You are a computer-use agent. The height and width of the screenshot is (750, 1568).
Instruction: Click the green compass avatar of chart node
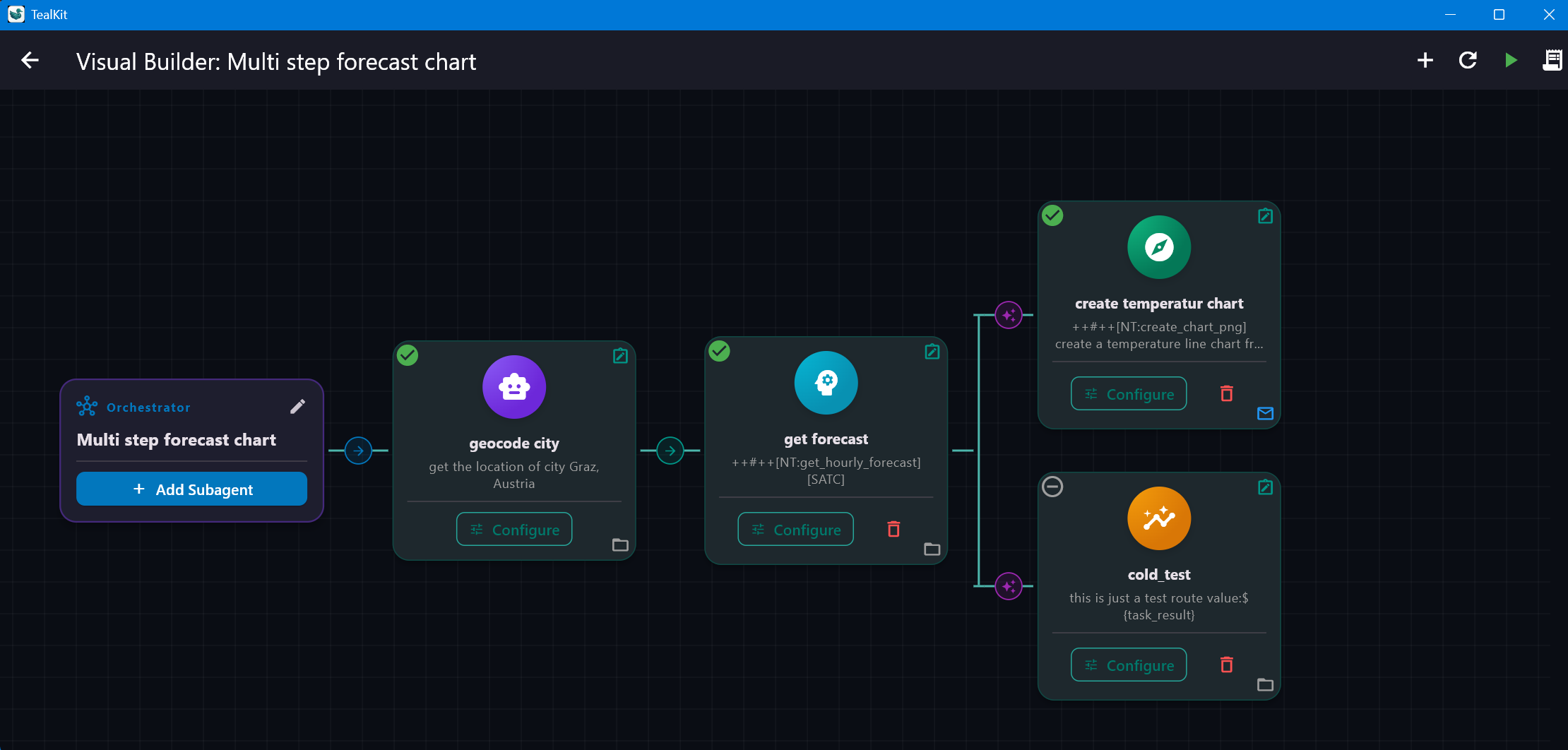(1159, 247)
